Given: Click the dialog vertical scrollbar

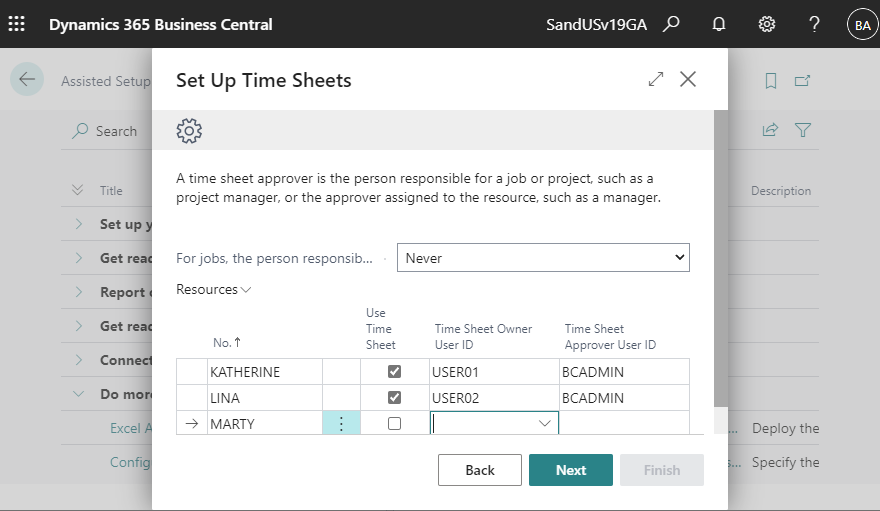Looking at the screenshot, I should (721, 258).
